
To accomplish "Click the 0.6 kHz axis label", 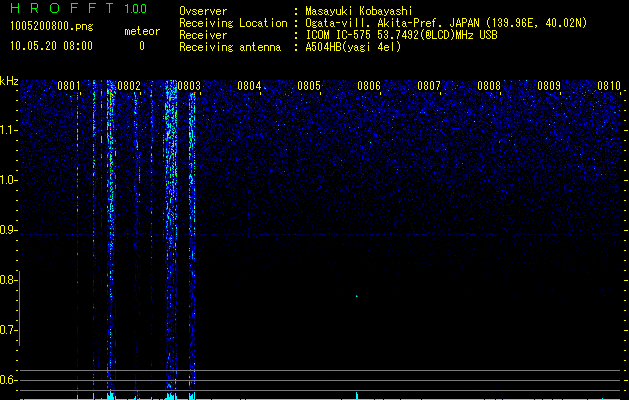I will point(8,380).
